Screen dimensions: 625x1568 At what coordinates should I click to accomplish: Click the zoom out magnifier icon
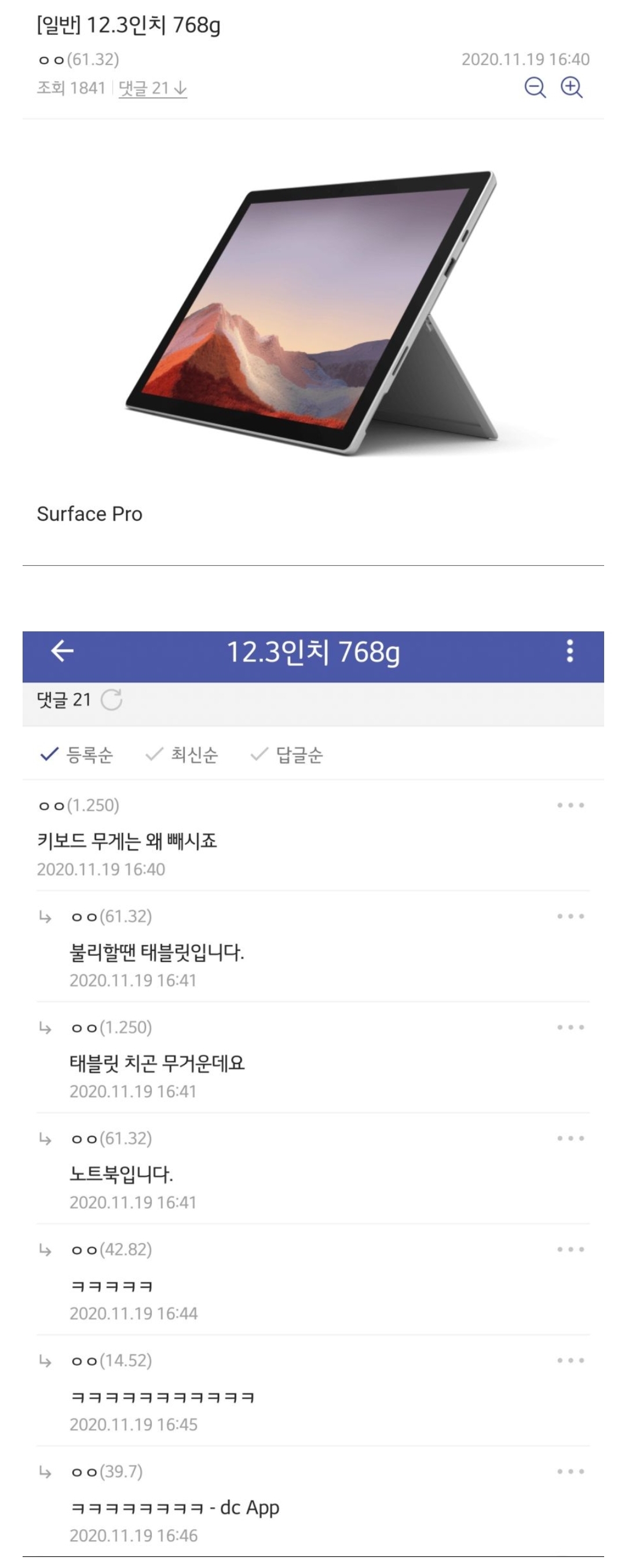(535, 87)
